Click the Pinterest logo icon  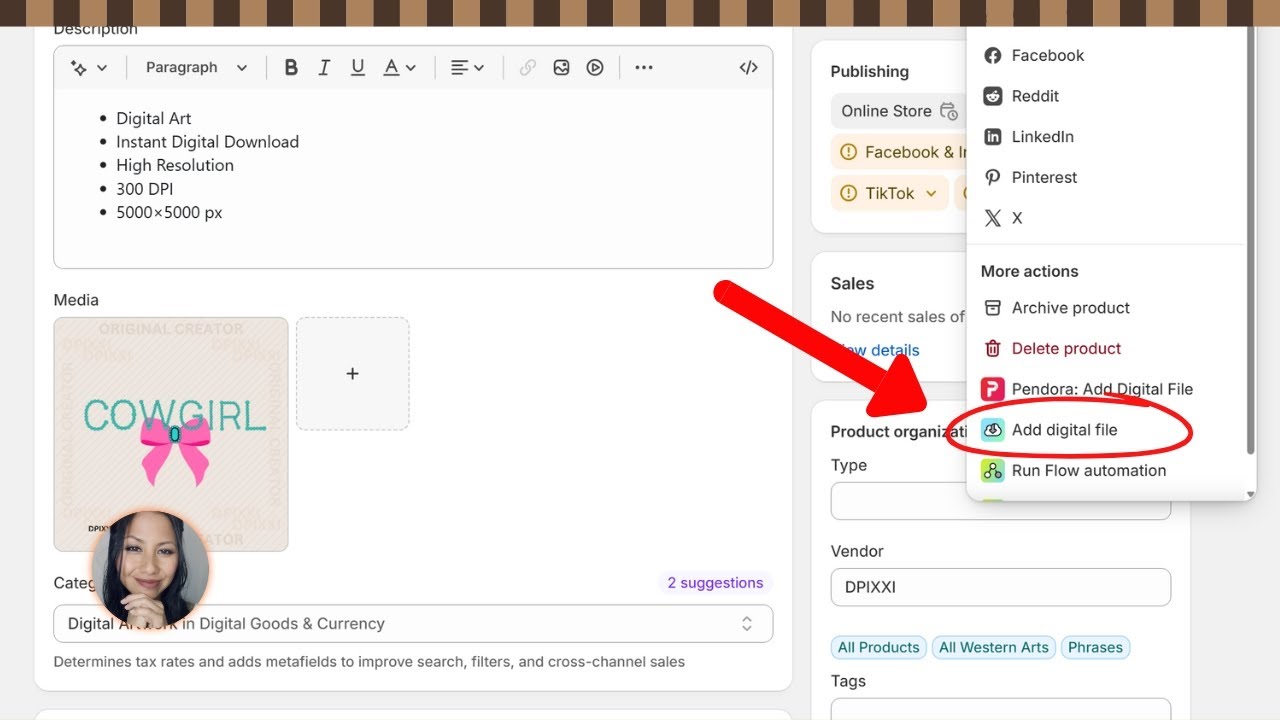pos(992,177)
